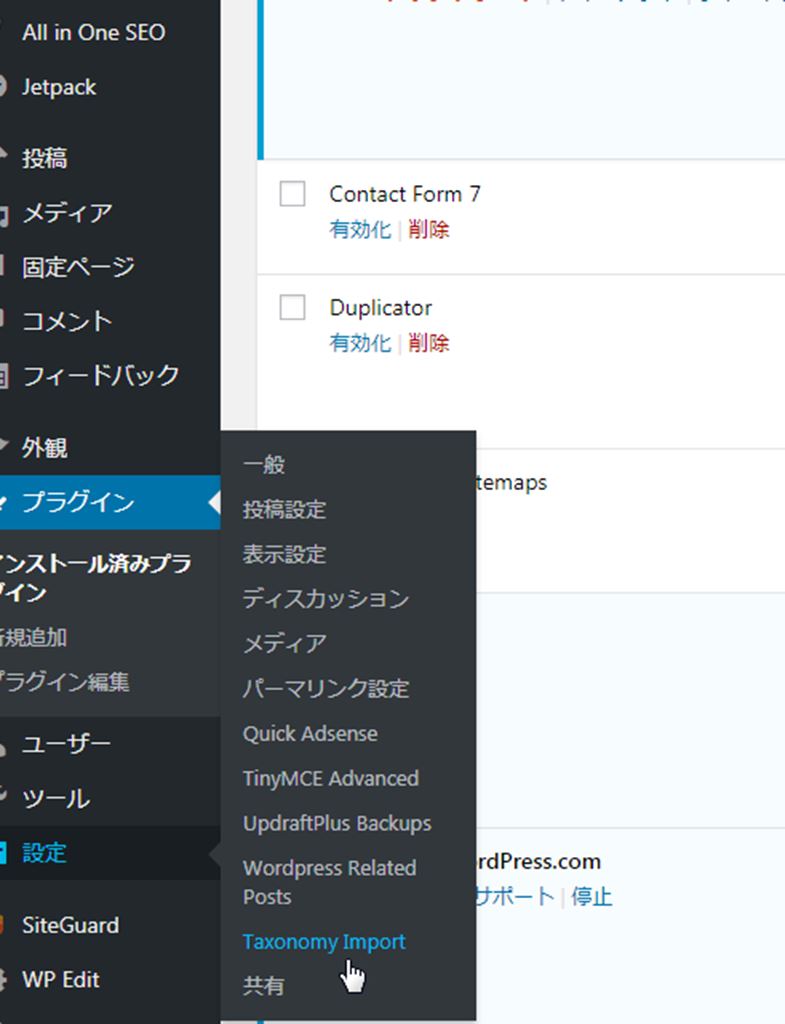Click the SiteGuard sidebar icon
The image size is (785, 1024).
pyautogui.click(x=3, y=925)
